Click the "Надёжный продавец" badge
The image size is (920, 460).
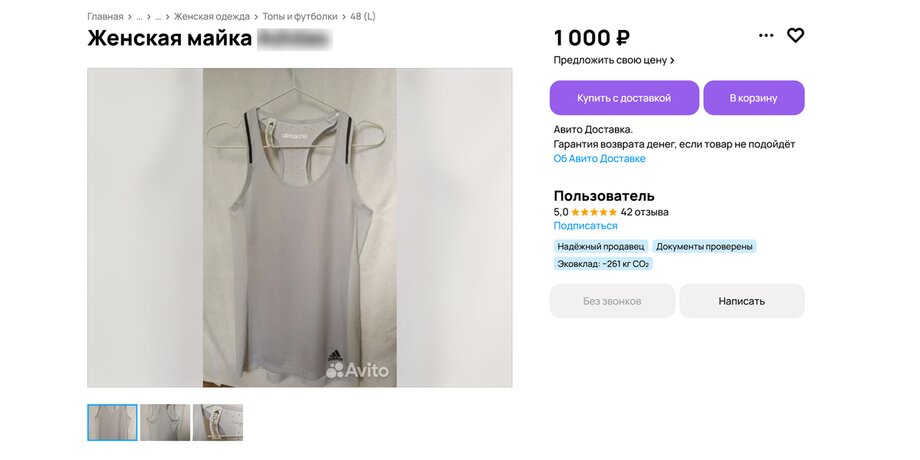[600, 246]
